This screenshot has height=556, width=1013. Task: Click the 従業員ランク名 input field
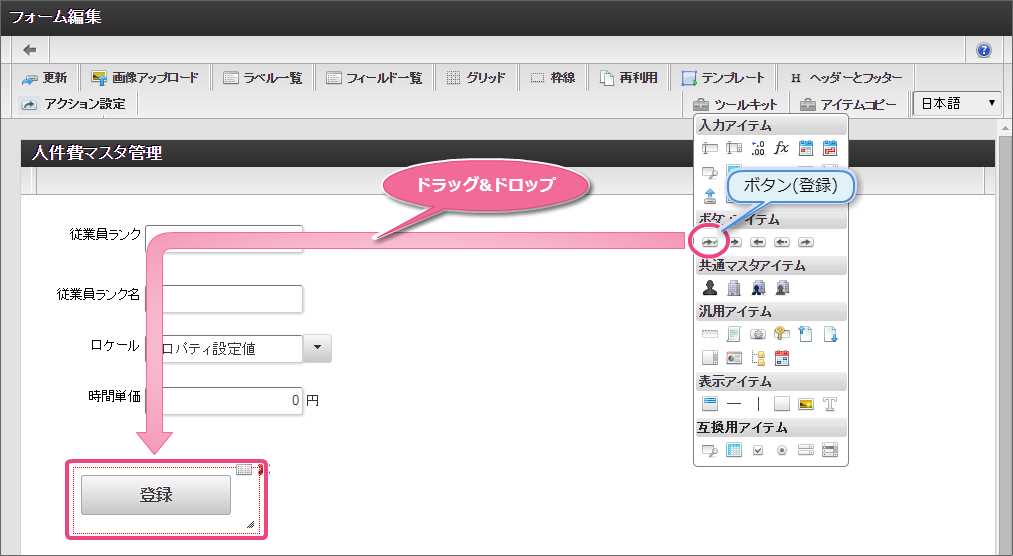tap(224, 299)
